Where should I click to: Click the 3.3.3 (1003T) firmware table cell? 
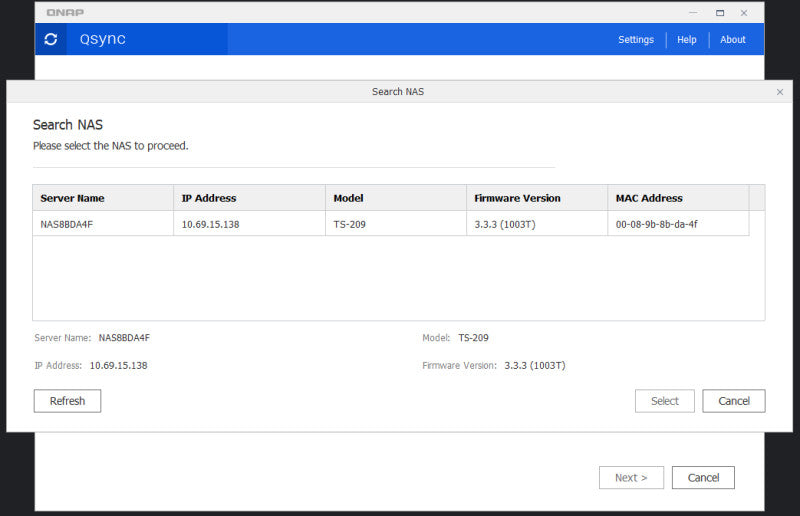[537, 224]
